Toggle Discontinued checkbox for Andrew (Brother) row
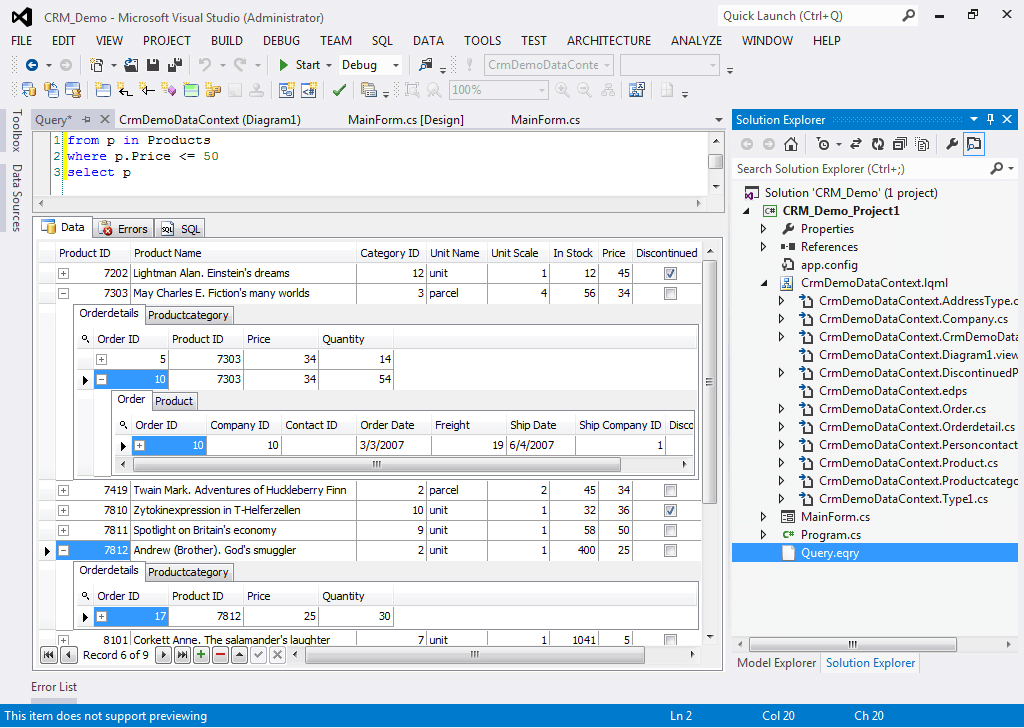The width and height of the screenshot is (1024, 728). click(x=670, y=550)
